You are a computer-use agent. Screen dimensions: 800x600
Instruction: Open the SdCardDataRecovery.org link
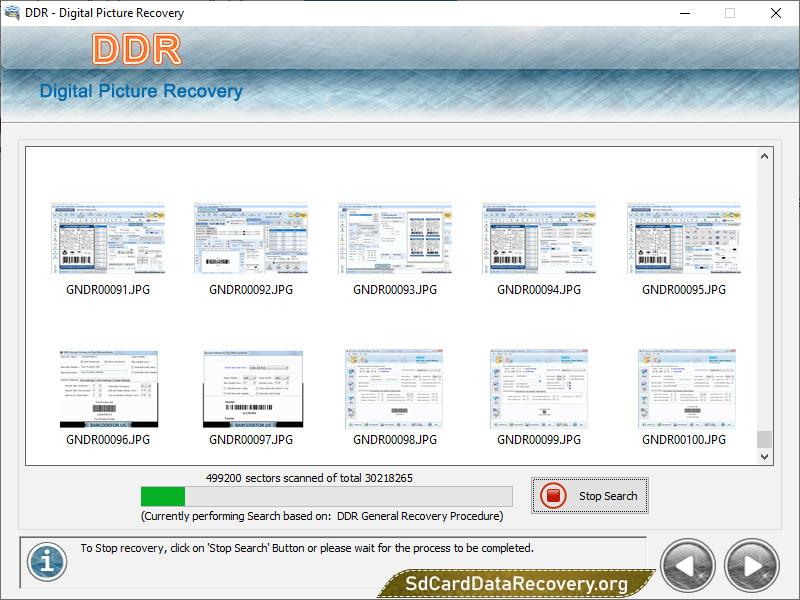[x=516, y=584]
